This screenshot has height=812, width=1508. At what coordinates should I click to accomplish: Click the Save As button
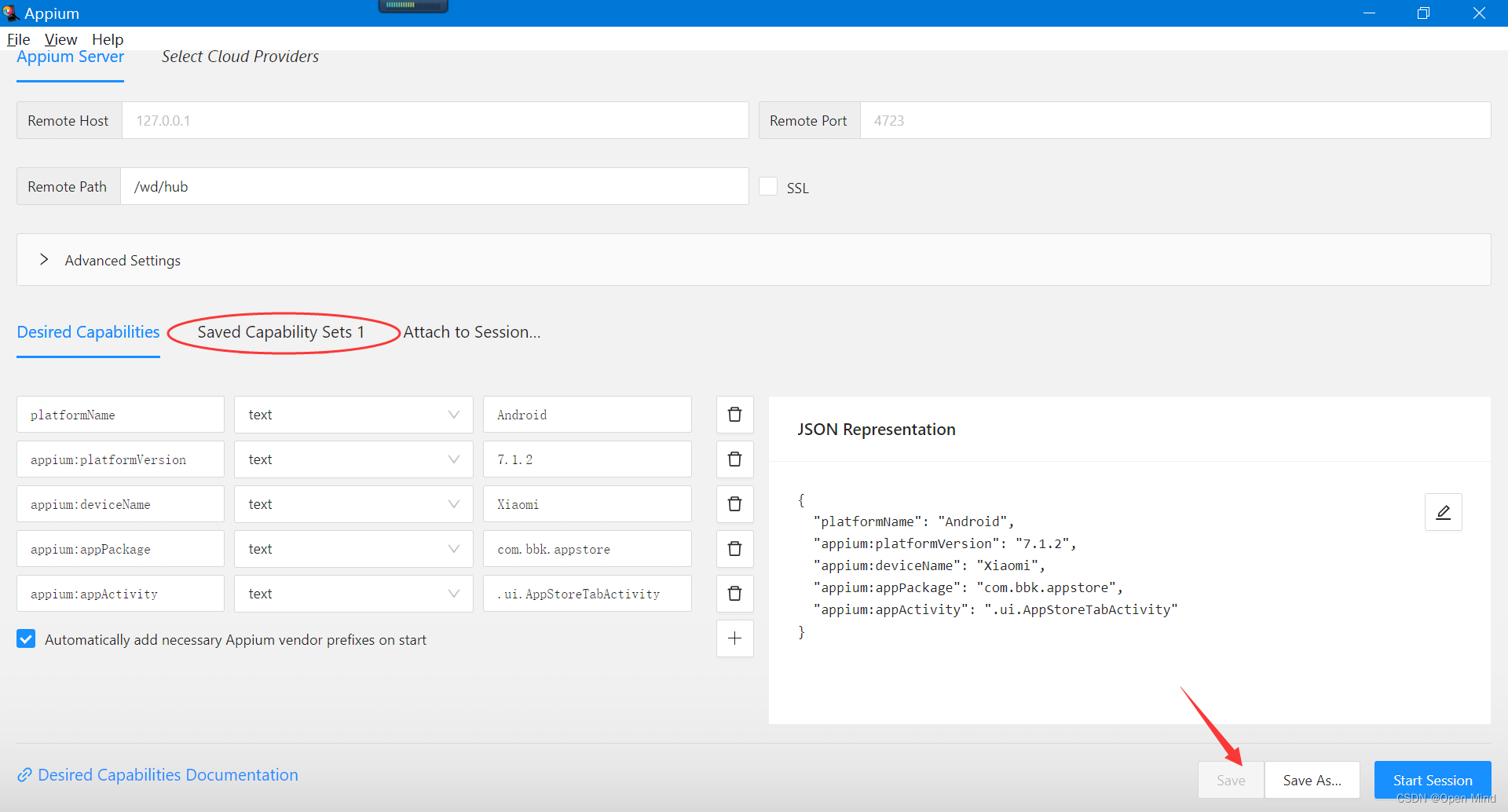[1312, 780]
